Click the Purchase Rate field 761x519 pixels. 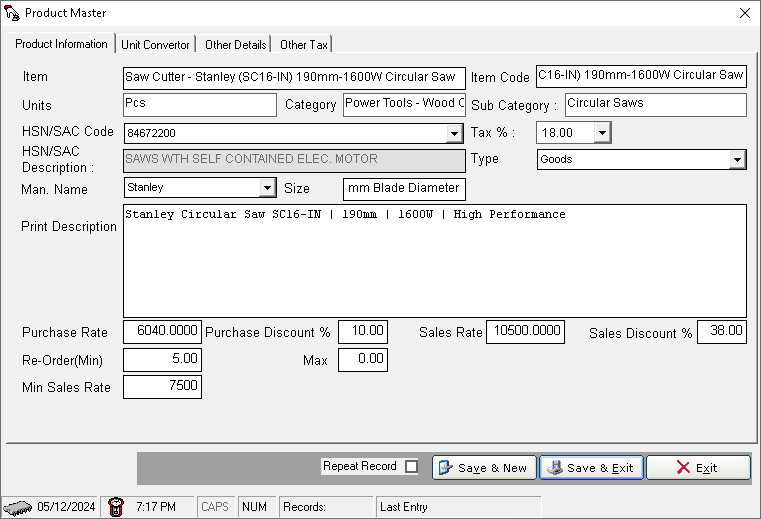pyautogui.click(x=163, y=332)
